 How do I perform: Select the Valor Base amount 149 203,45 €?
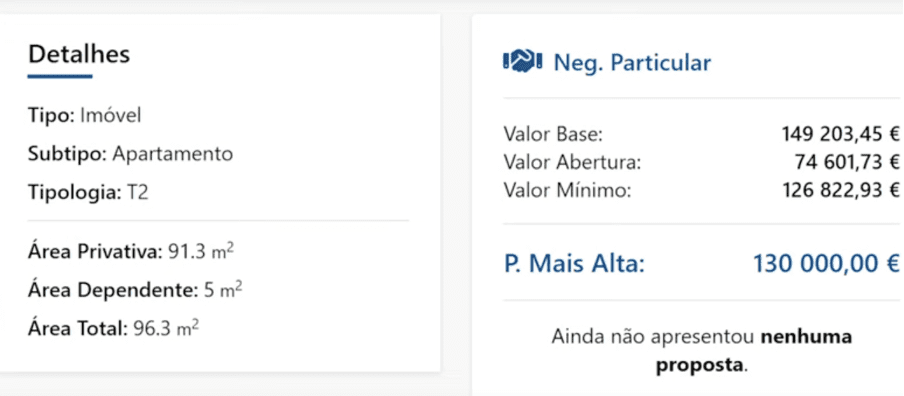pos(841,135)
